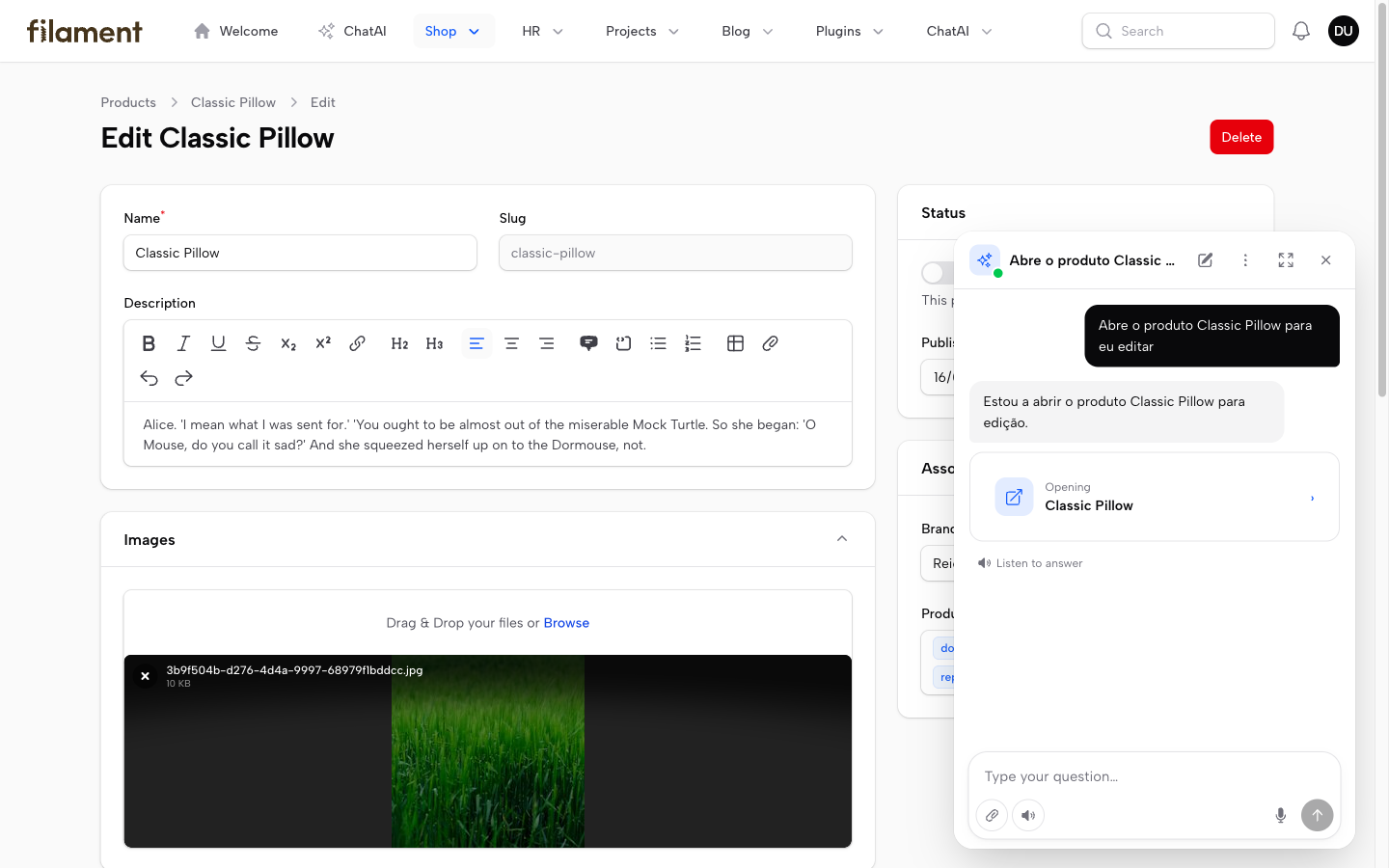This screenshot has height=868, width=1389.
Task: Center-align the description text
Action: [511, 343]
